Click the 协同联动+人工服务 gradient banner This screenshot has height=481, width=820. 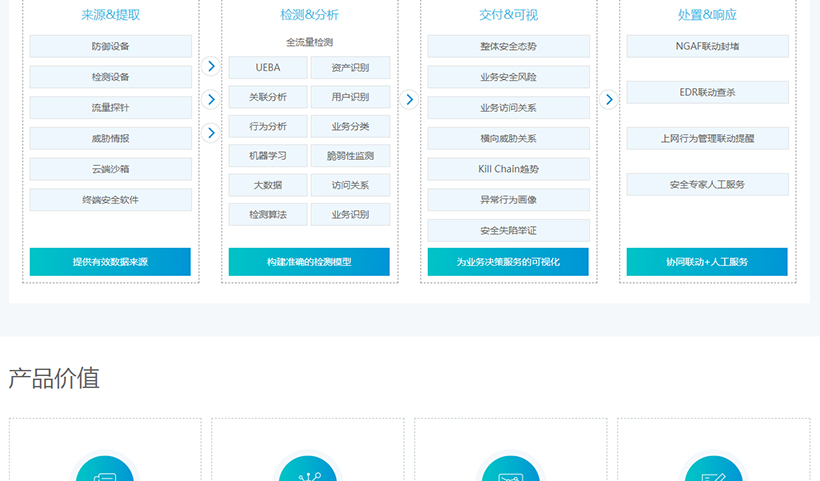coord(707,262)
